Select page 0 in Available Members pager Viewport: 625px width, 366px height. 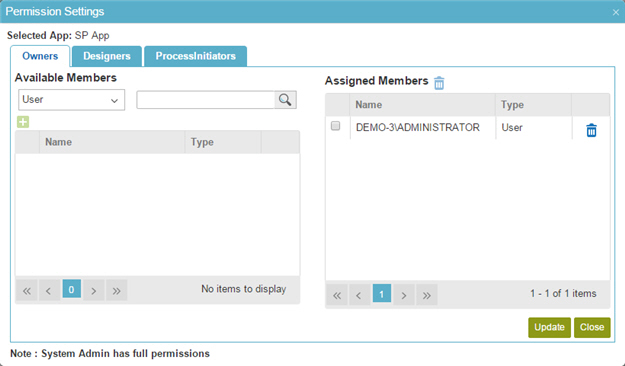[71, 289]
